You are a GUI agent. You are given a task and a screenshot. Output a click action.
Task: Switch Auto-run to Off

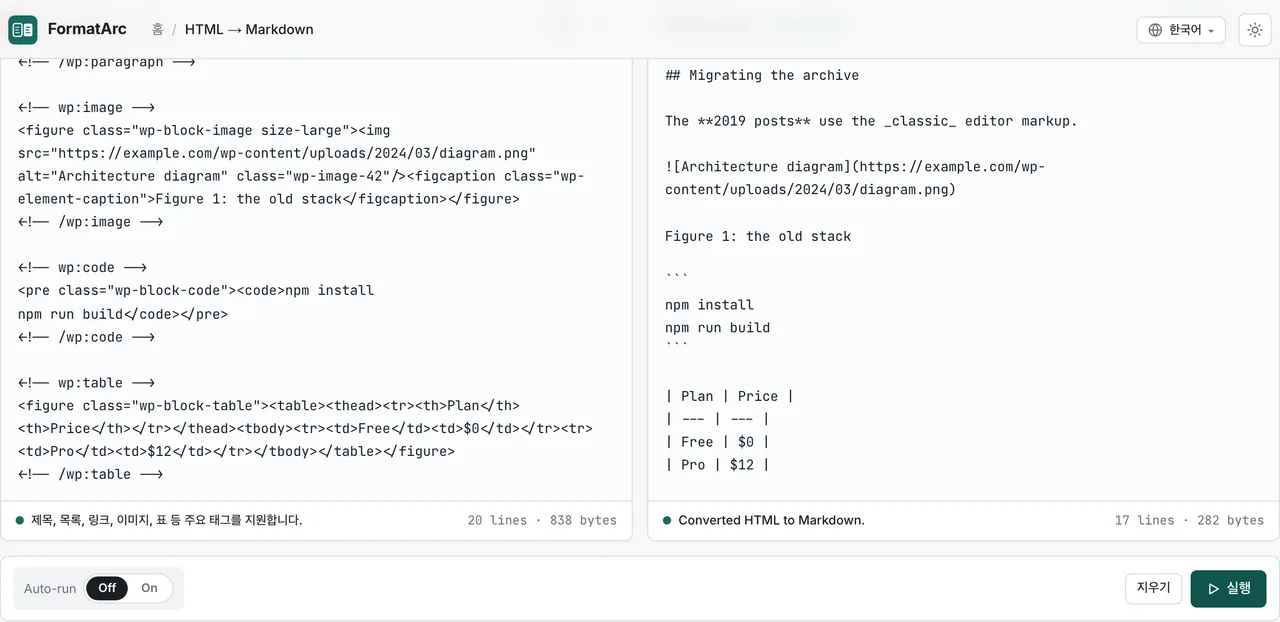pyautogui.click(x=107, y=588)
